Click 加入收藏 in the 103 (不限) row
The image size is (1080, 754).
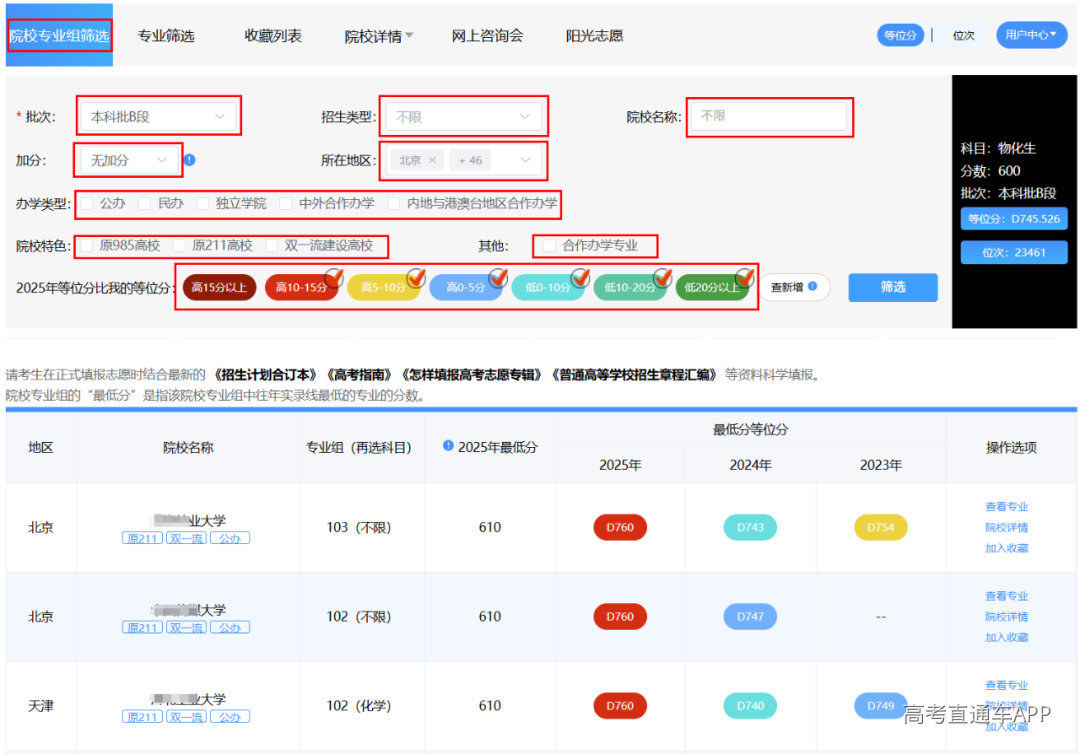pos(1006,548)
